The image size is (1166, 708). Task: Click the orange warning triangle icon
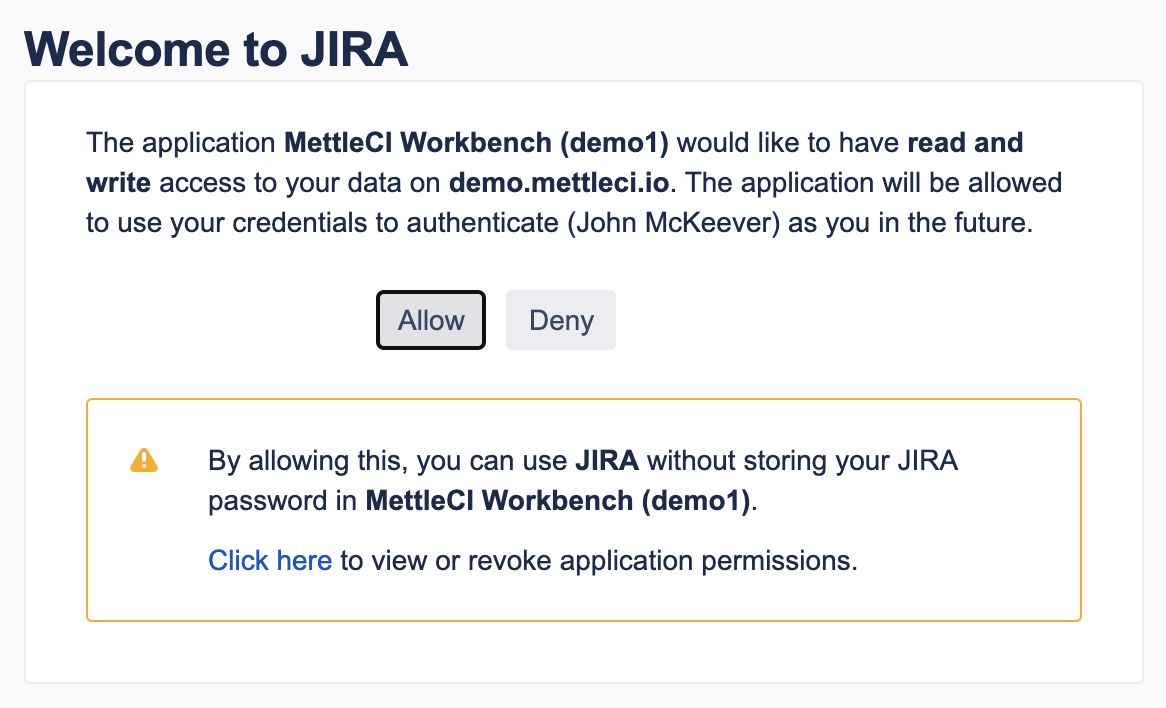pos(145,460)
